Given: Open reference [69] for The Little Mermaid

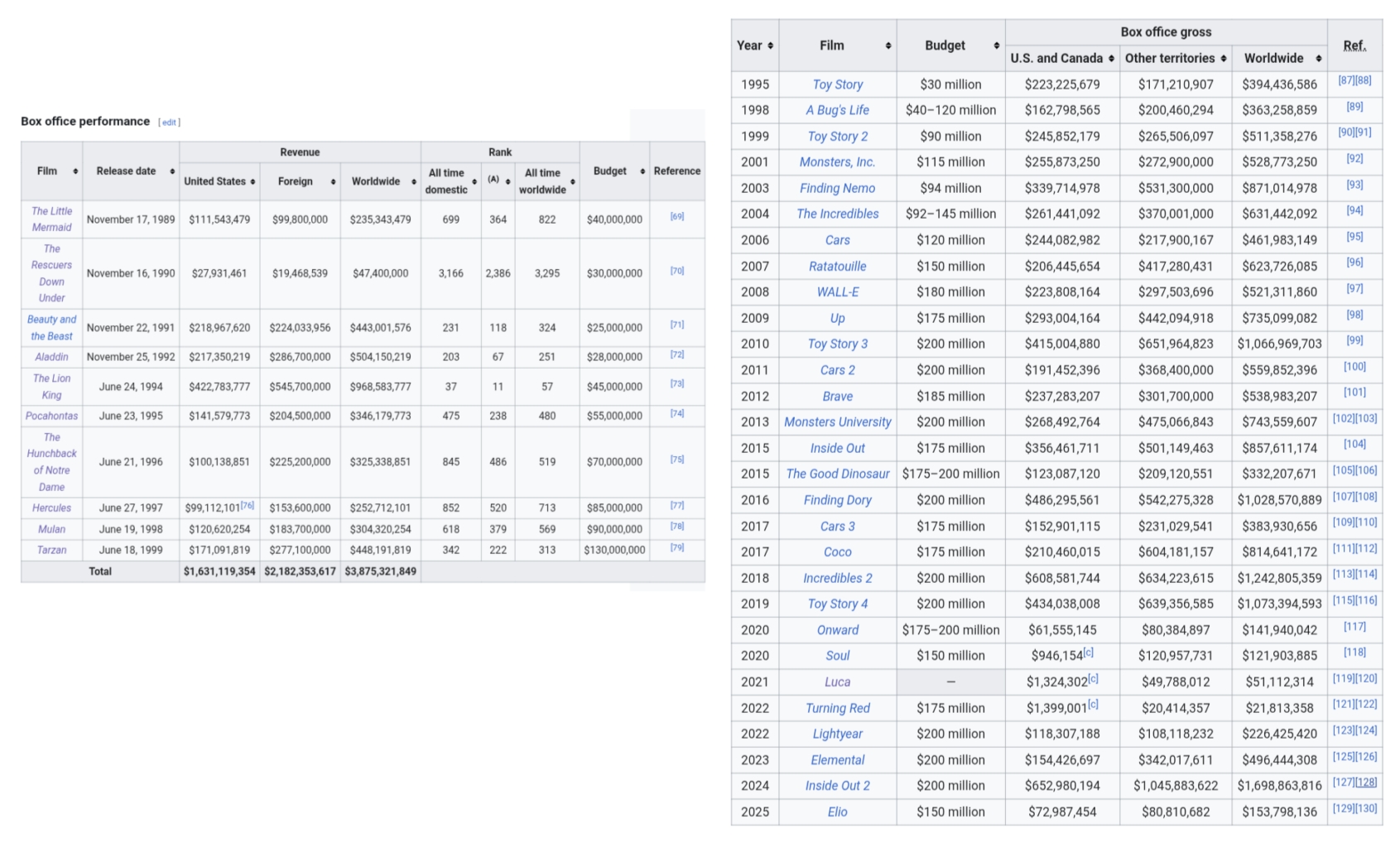Looking at the screenshot, I should [676, 216].
